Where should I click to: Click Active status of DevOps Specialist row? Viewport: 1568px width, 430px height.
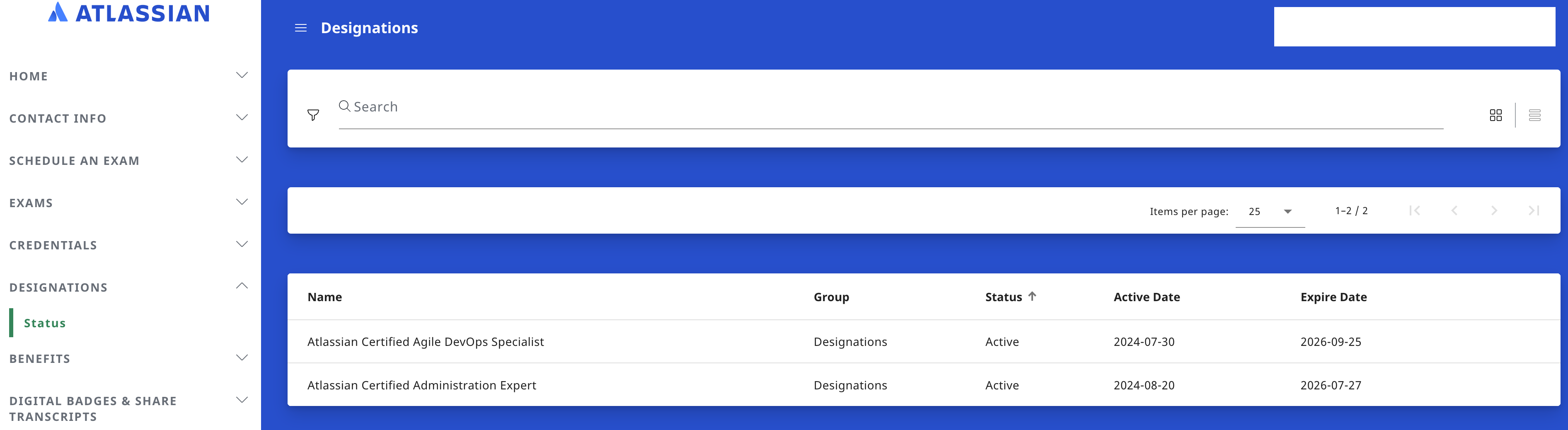pos(1001,342)
